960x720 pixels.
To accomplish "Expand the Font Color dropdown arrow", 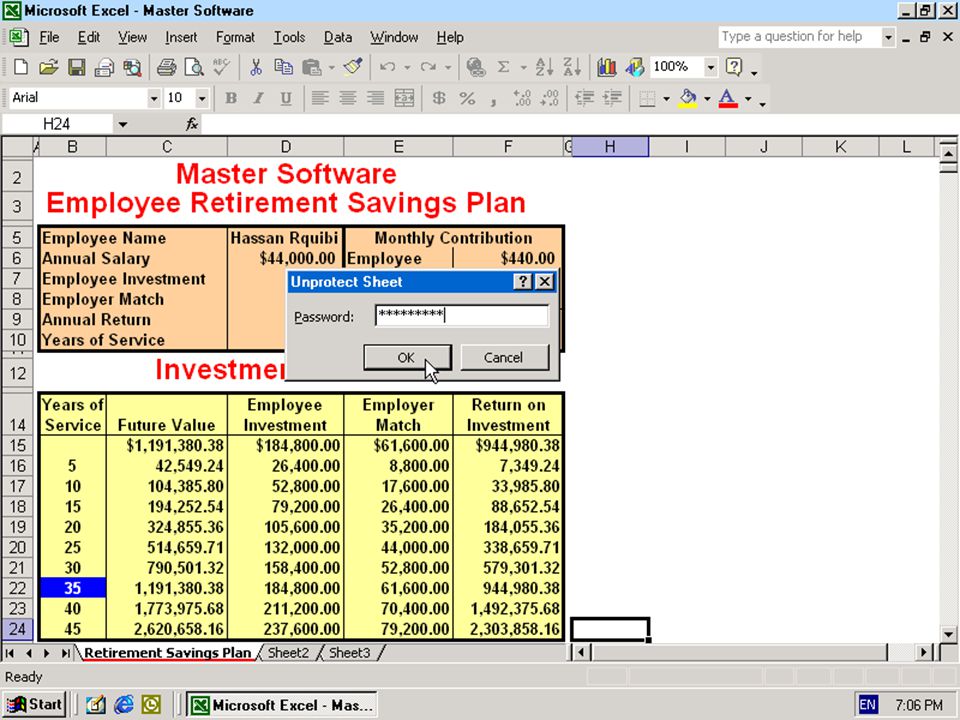I will pos(748,99).
